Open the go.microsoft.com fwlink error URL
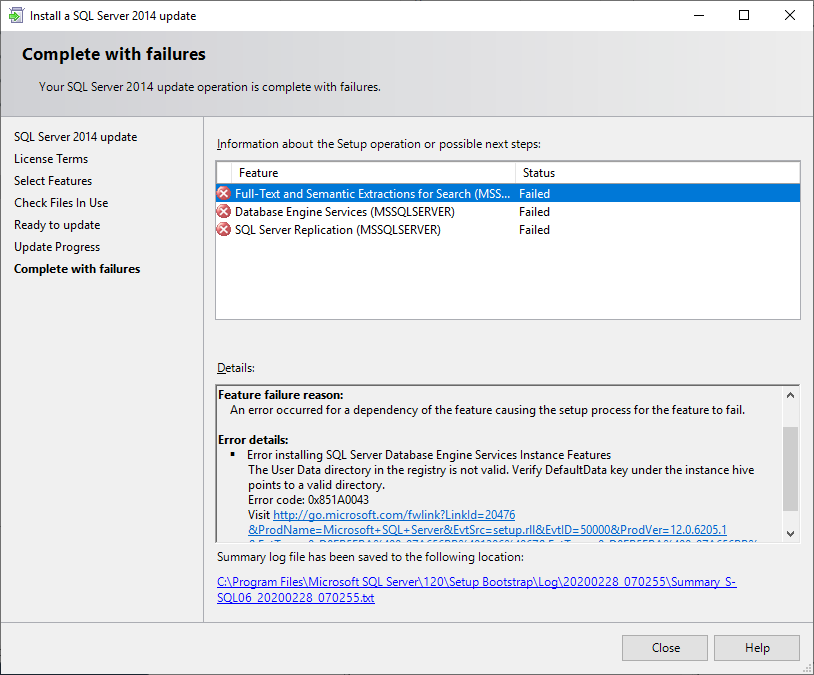The height and width of the screenshot is (675, 814). pyautogui.click(x=394, y=514)
